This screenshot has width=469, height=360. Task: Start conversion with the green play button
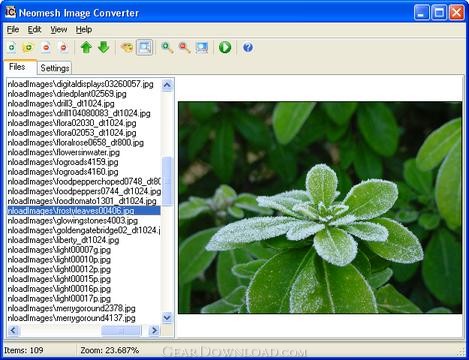(x=225, y=47)
